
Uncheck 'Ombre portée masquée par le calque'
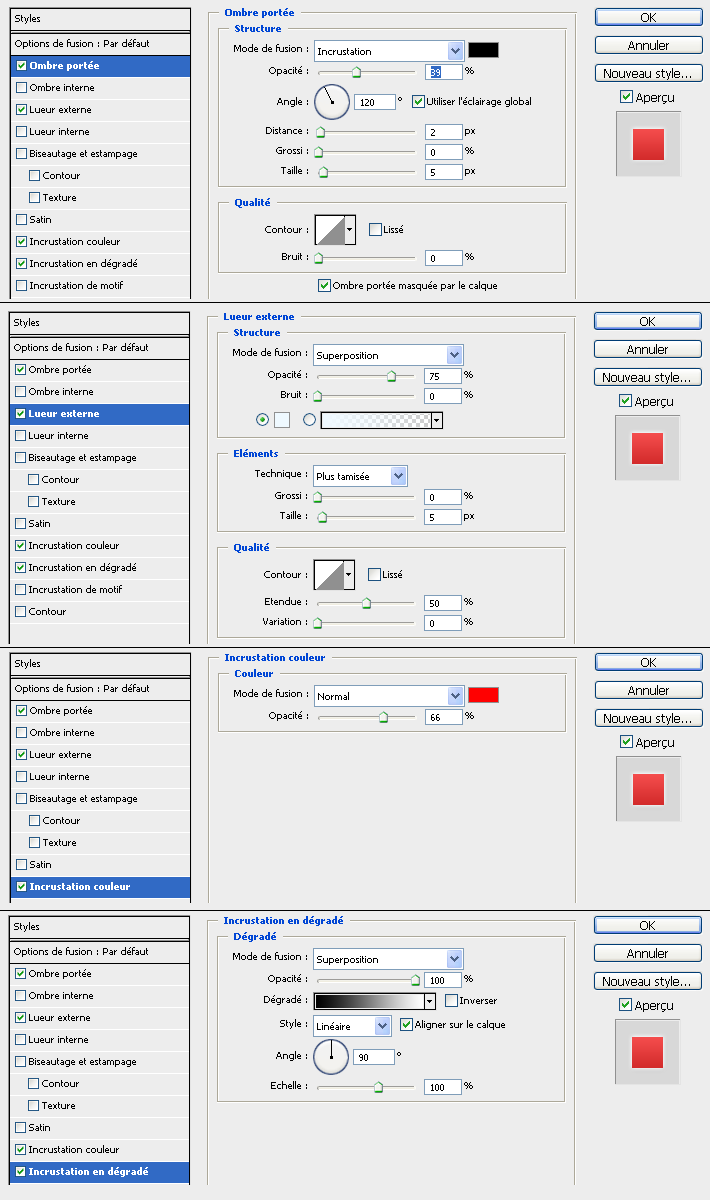[324, 286]
